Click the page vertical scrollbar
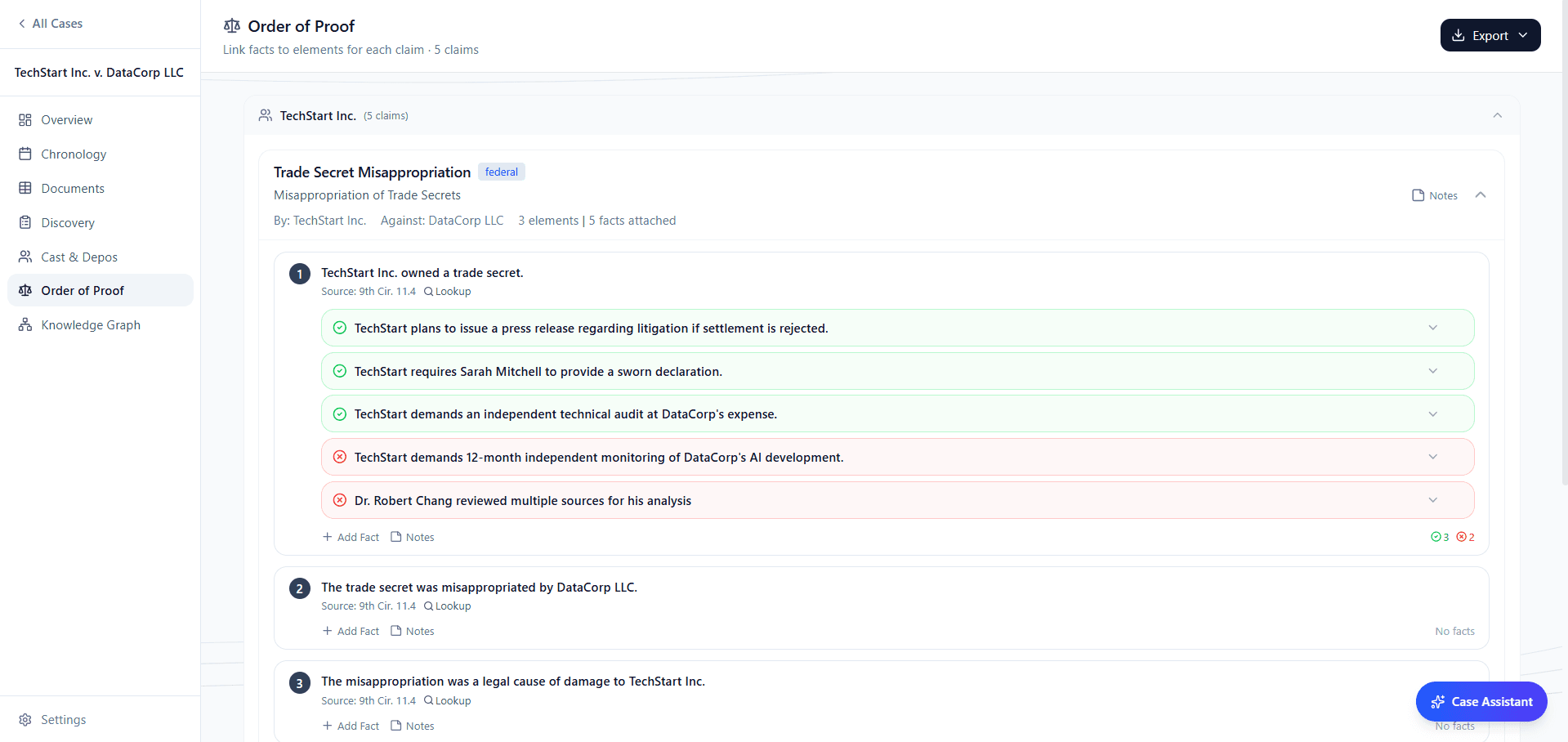1568x742 pixels. [1563, 245]
